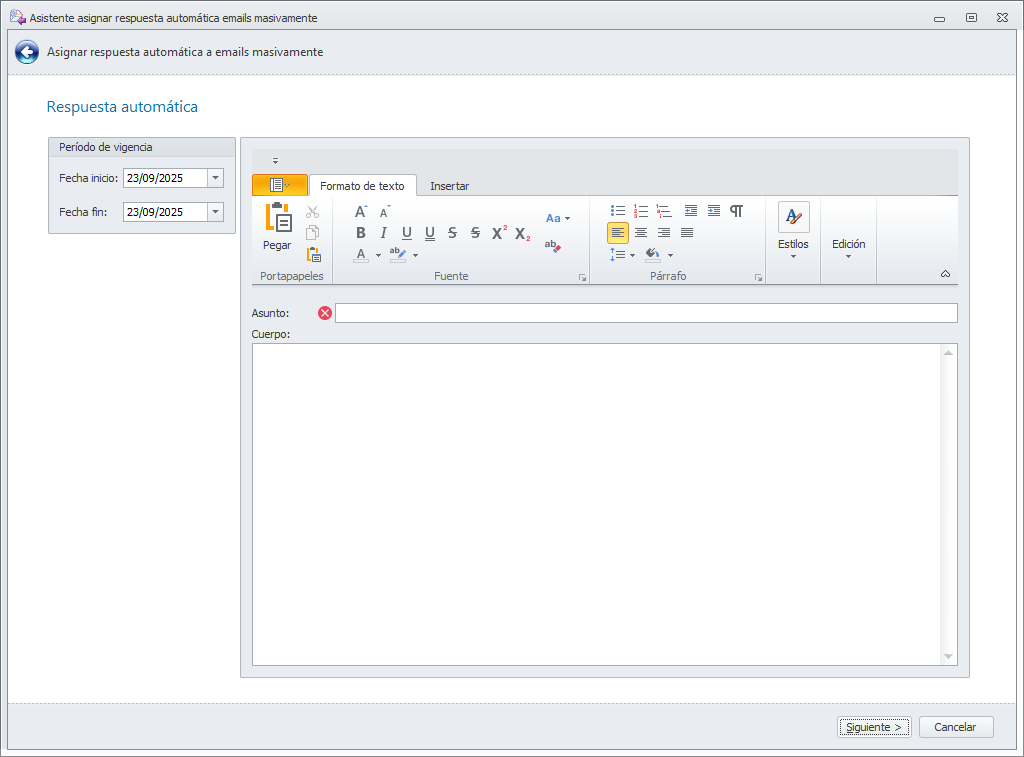1024x757 pixels.
Task: Toggle Italic text formatting
Action: click(383, 233)
